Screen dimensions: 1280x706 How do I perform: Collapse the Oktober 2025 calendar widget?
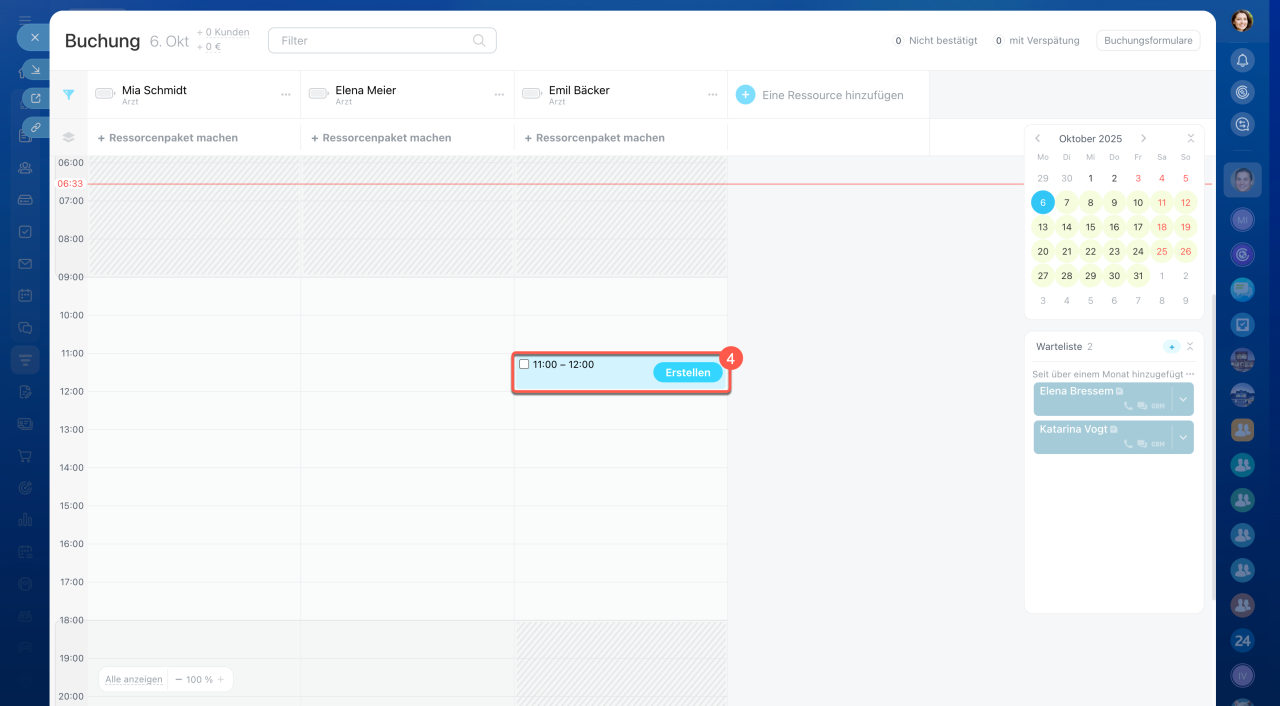tap(1191, 139)
